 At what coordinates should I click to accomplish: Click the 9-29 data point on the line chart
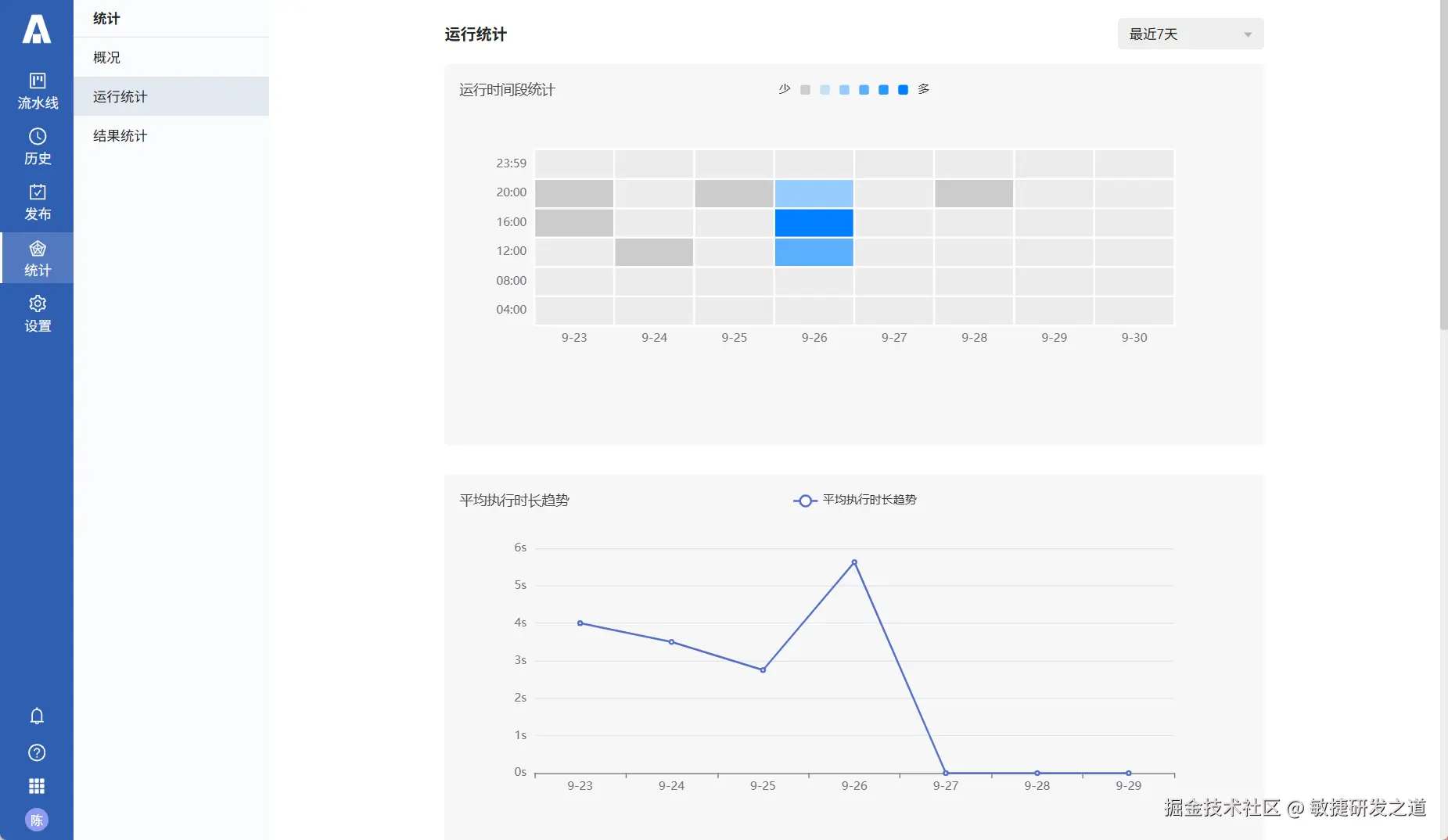[1129, 773]
